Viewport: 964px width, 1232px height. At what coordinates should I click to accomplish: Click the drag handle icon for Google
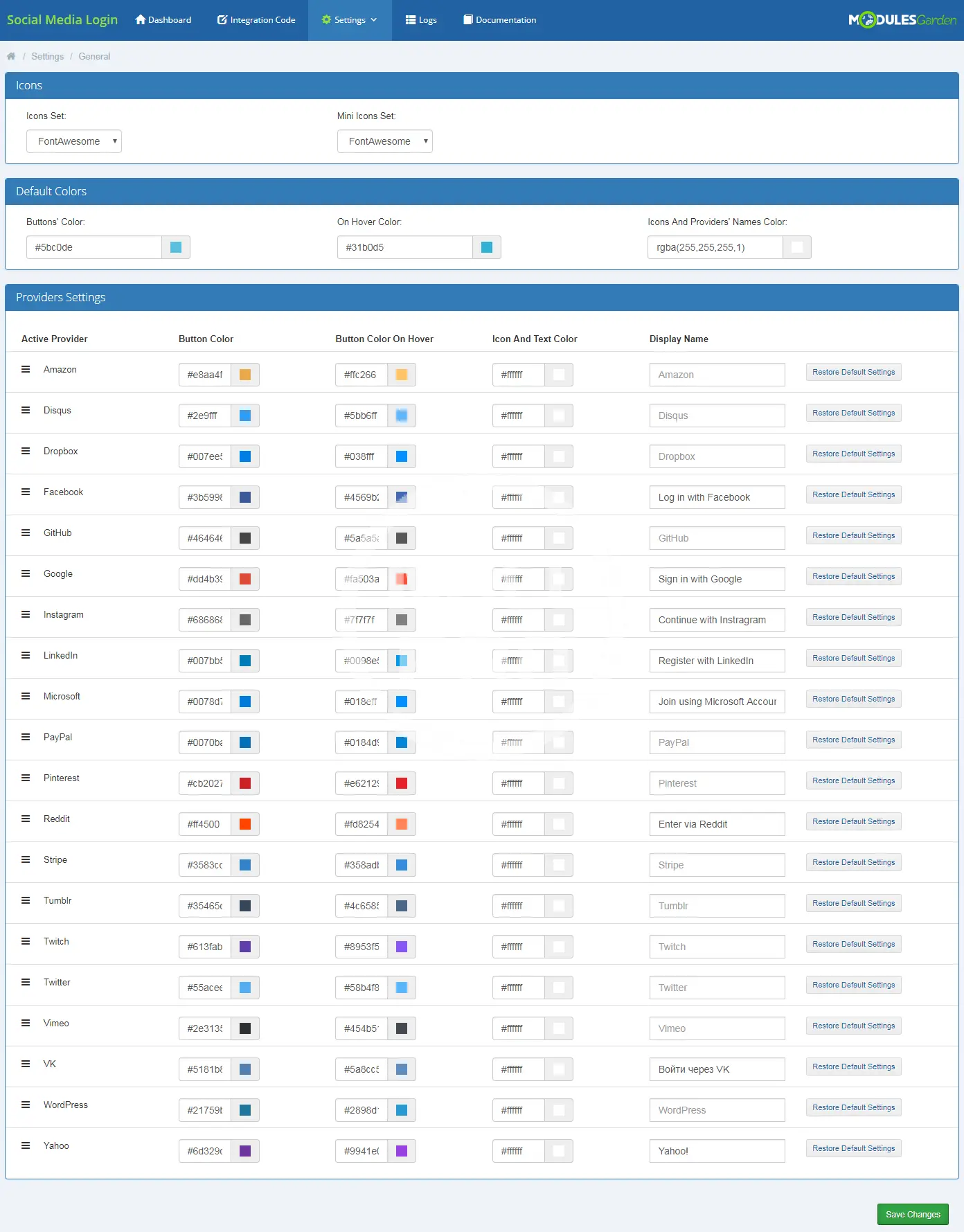coord(26,573)
